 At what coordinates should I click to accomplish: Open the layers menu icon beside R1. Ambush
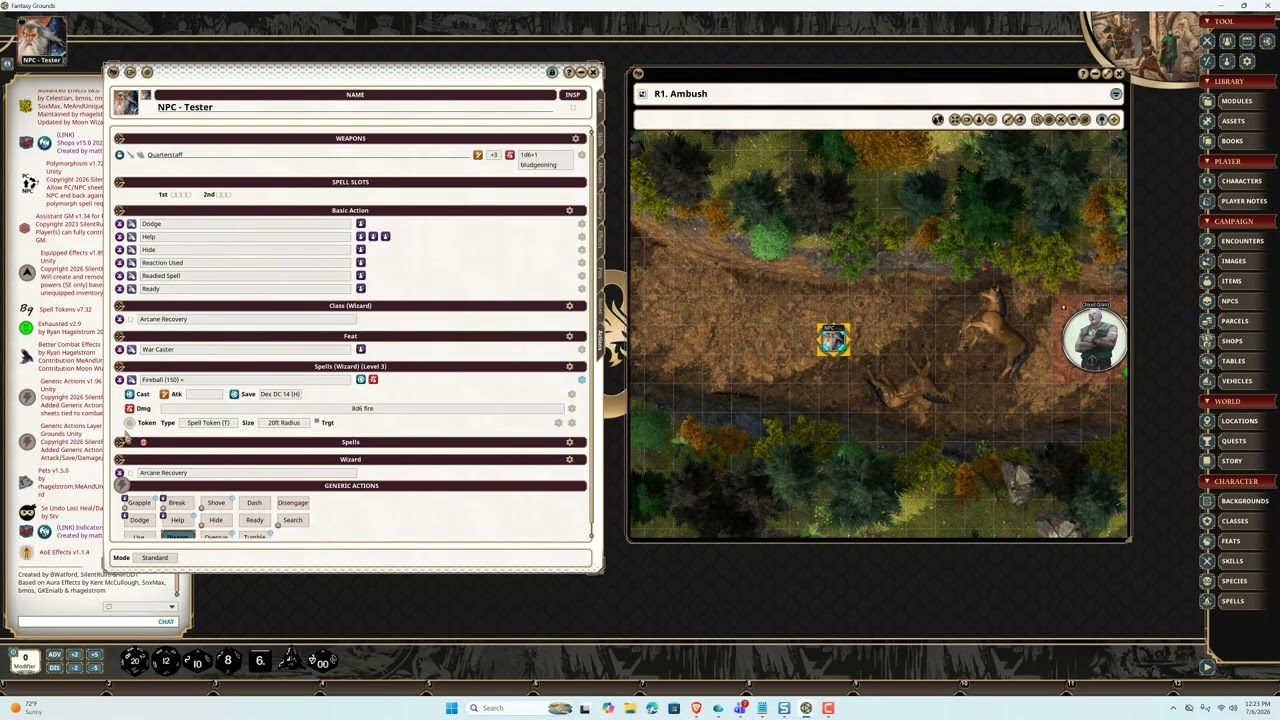click(x=1116, y=94)
